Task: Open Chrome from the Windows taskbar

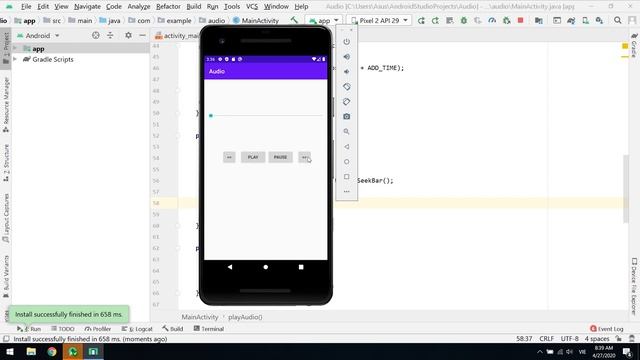Action: (51, 351)
